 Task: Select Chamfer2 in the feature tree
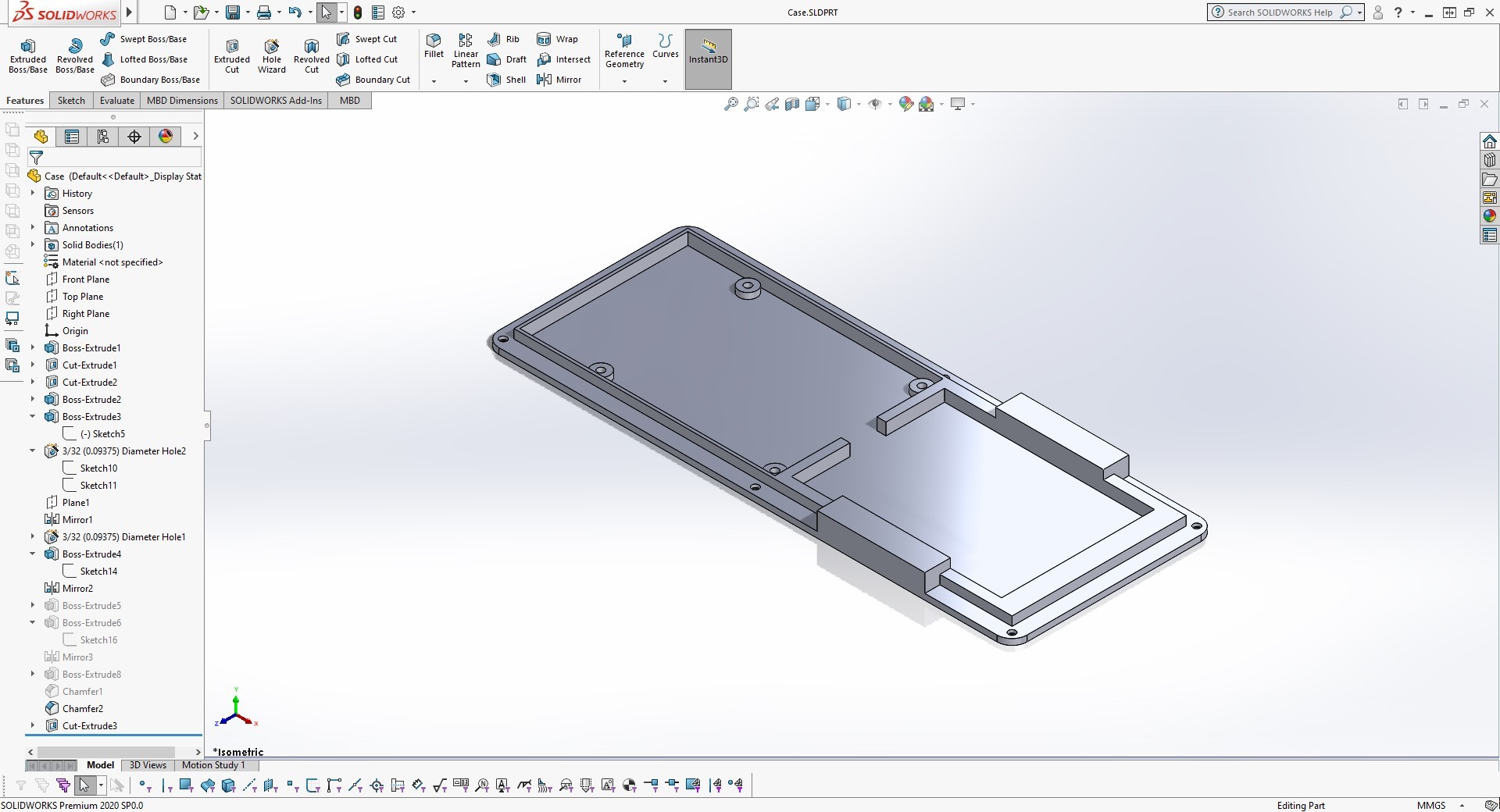(74, 709)
